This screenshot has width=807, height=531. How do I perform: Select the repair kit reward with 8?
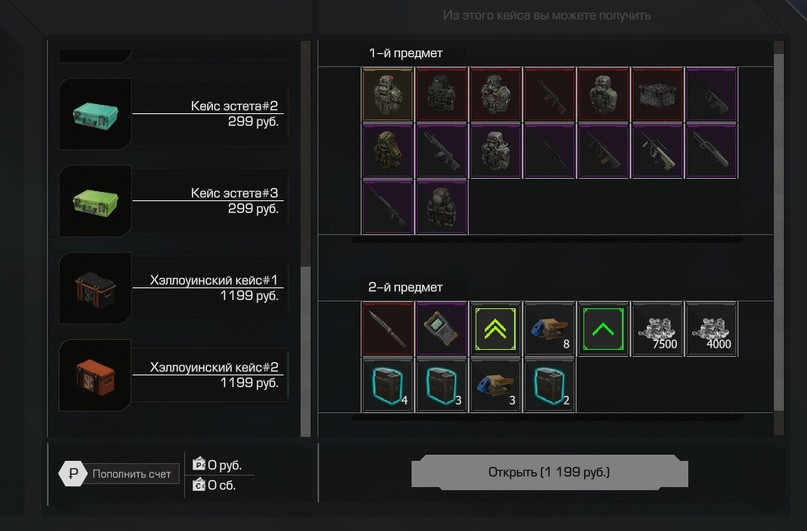click(549, 329)
